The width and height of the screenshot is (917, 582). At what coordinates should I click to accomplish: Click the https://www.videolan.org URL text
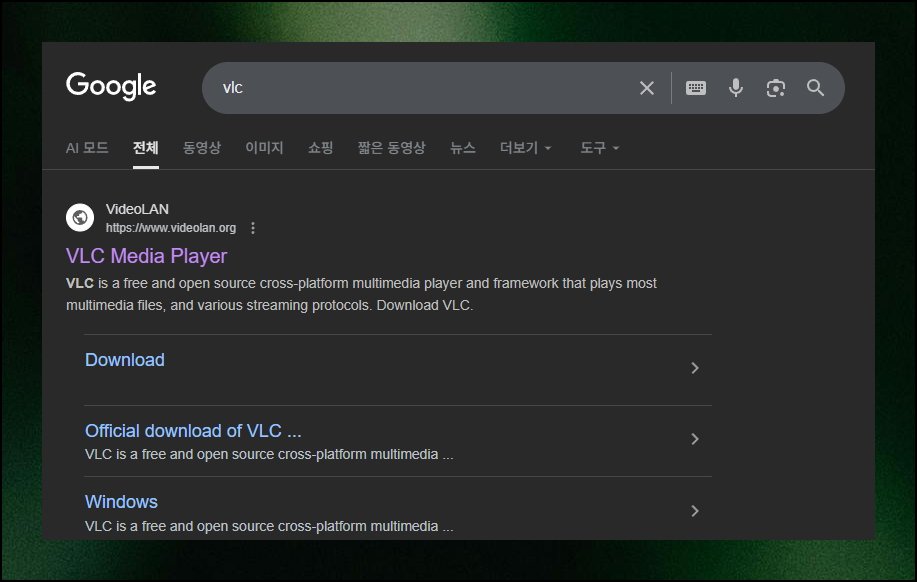[171, 228]
